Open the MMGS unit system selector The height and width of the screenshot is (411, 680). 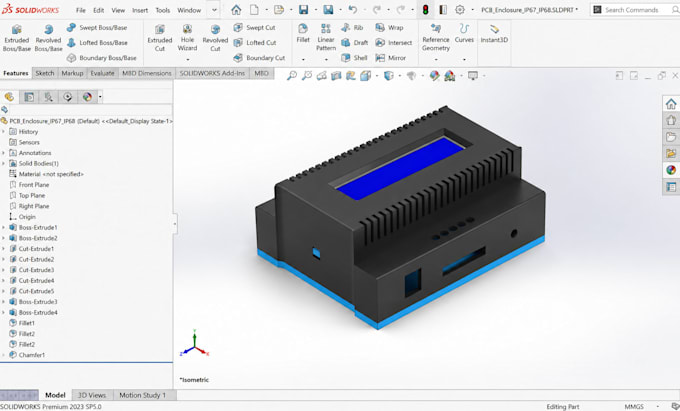pos(634,407)
